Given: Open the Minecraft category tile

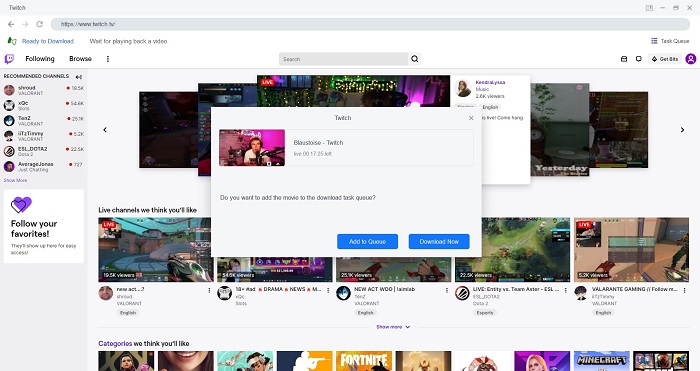Looking at the screenshot, I should coord(601,361).
